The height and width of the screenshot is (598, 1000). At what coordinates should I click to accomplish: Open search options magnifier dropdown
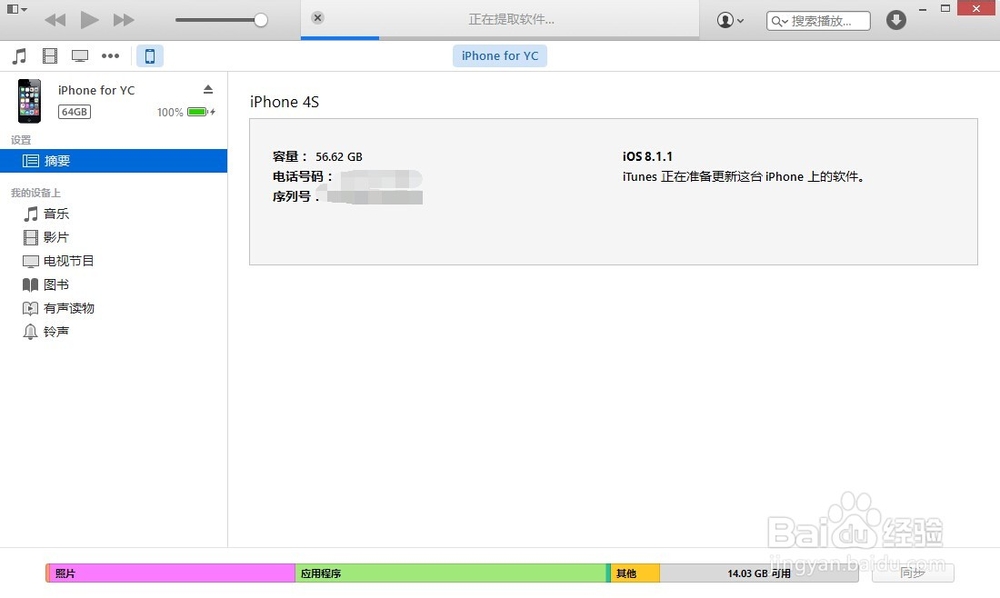coord(779,21)
